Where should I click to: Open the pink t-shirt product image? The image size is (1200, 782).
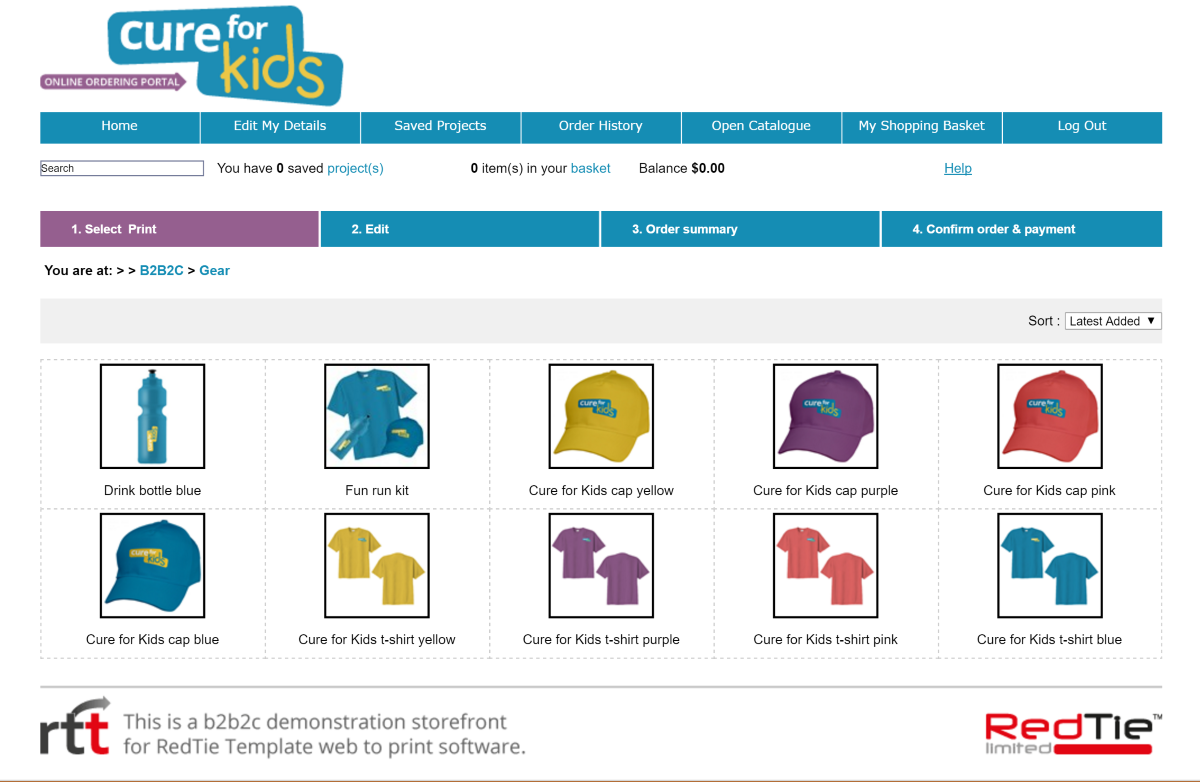(x=826, y=565)
